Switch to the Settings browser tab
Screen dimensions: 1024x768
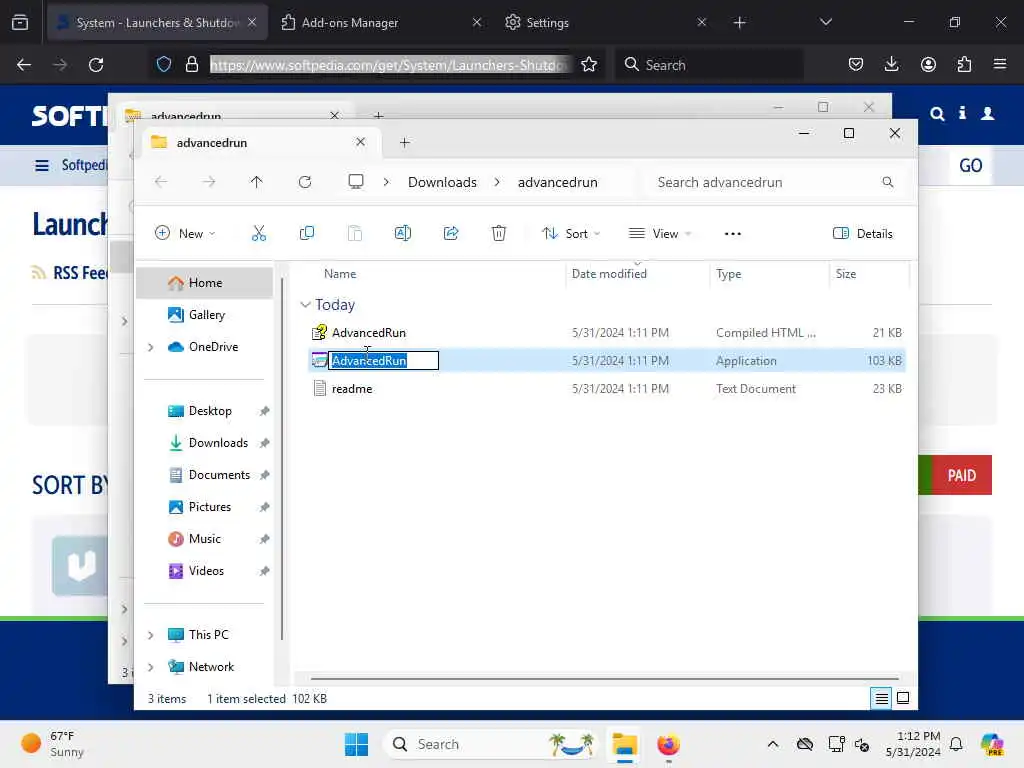[x=605, y=22]
